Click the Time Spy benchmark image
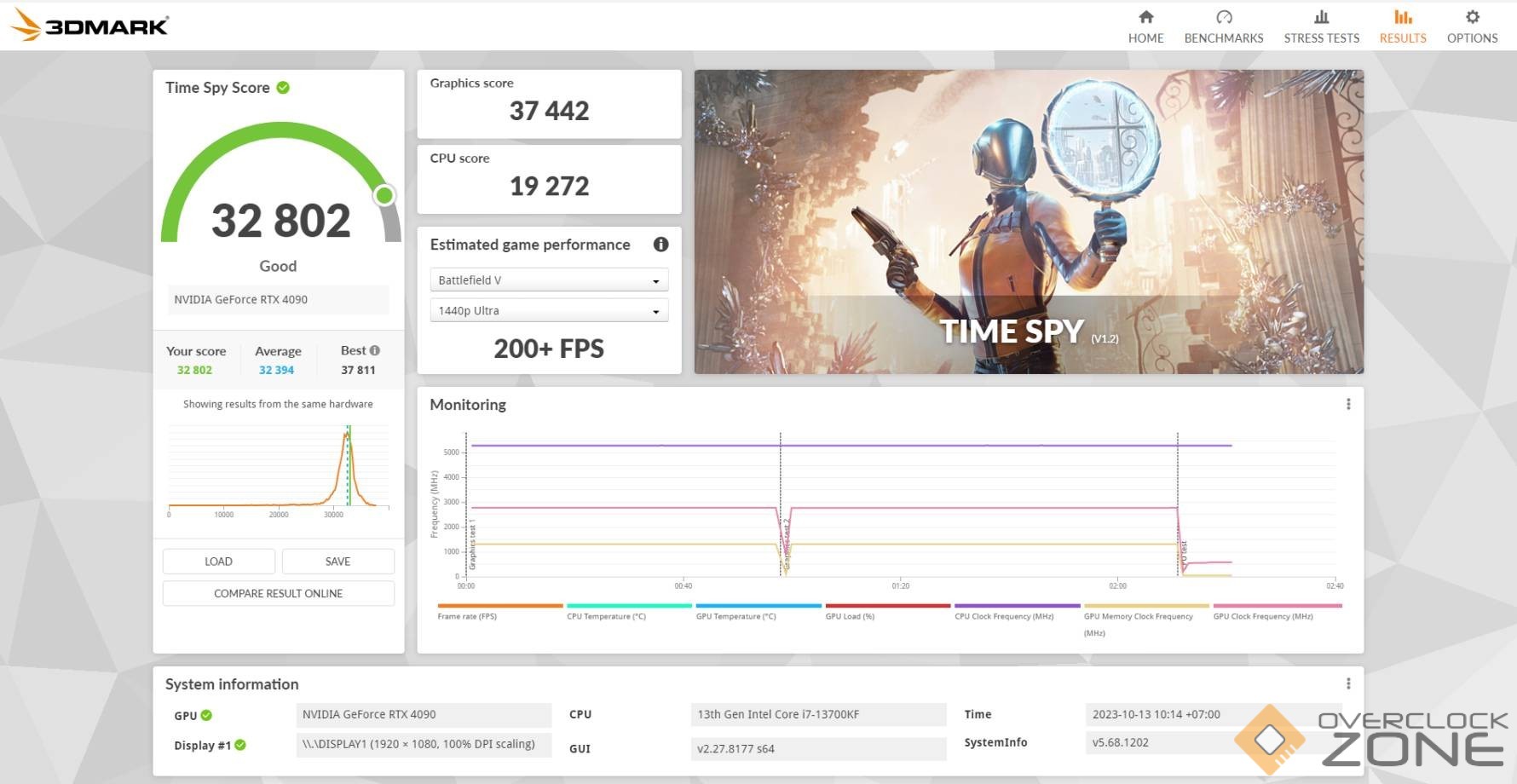1517x784 pixels. [1028, 222]
